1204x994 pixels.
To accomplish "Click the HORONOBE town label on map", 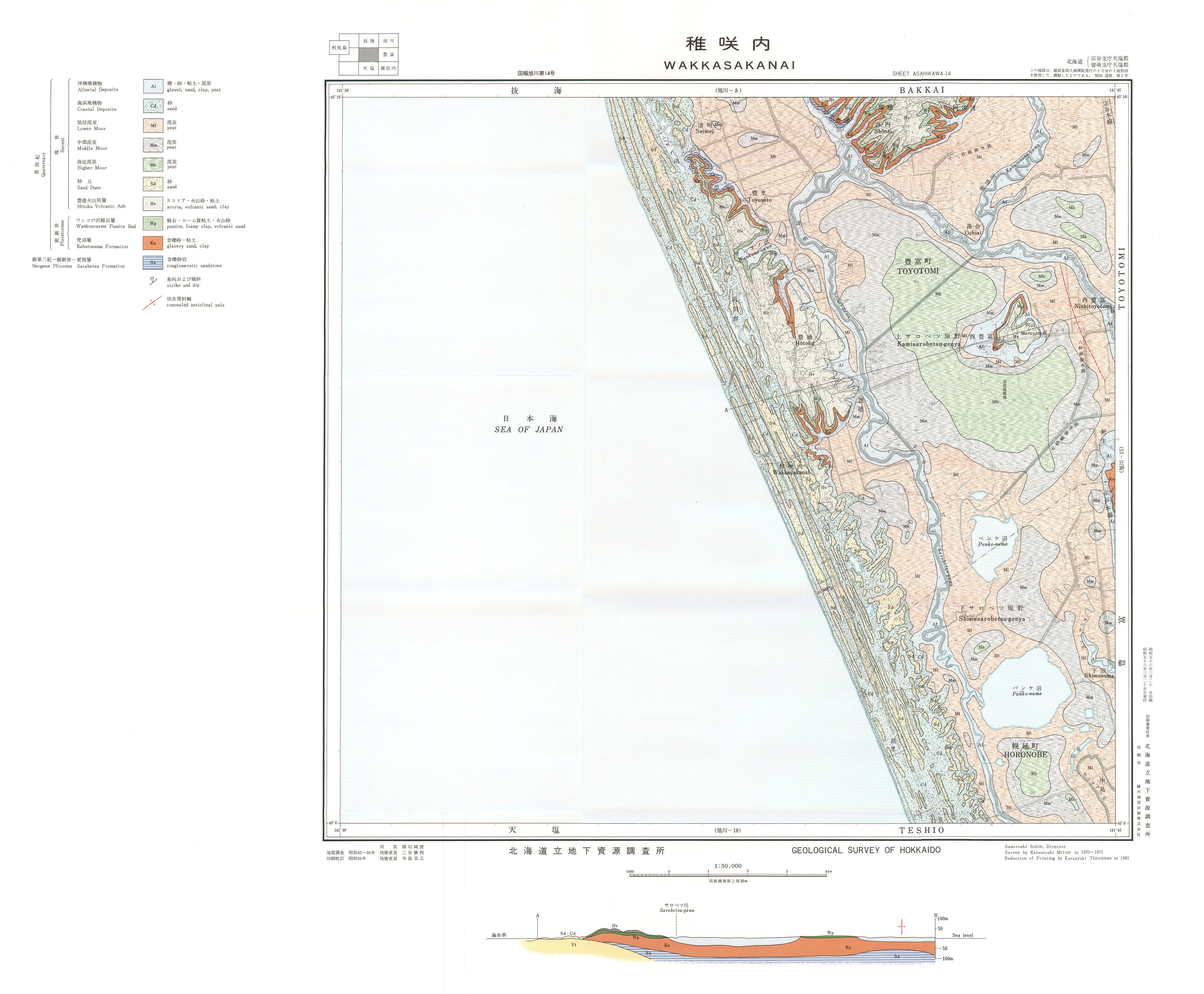I will (1025, 755).
